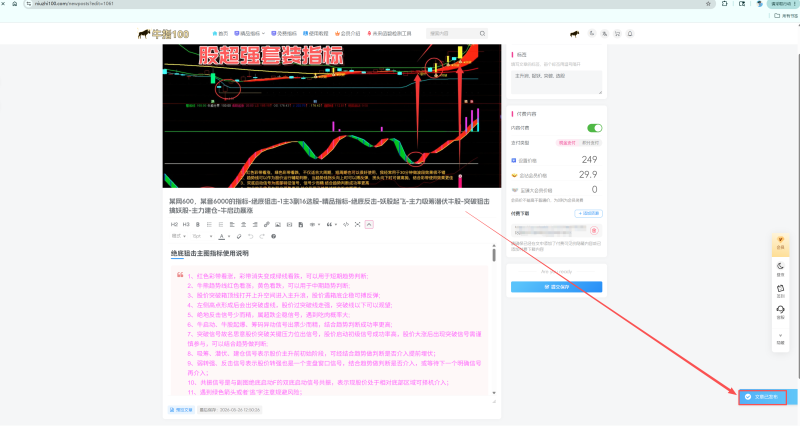Click the 预览文章 preview button below editor
This screenshot has width=800, height=426.
click(181, 410)
